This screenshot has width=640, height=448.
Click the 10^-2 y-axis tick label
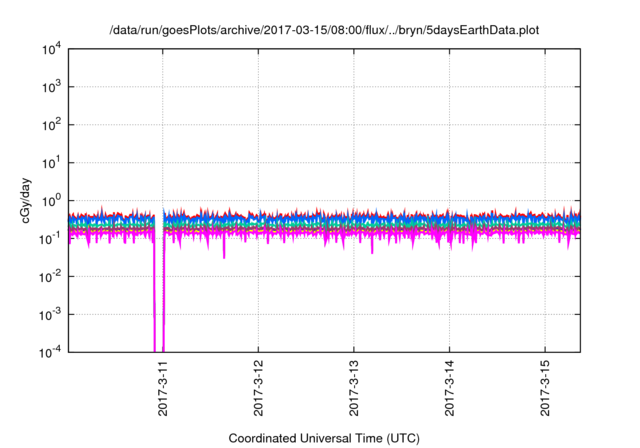[50, 277]
